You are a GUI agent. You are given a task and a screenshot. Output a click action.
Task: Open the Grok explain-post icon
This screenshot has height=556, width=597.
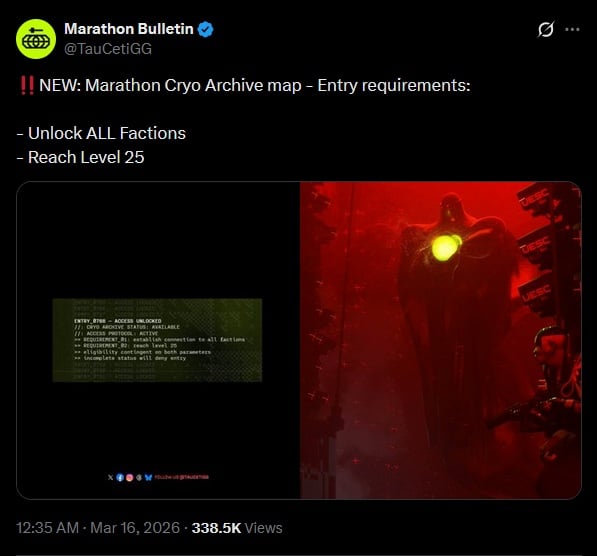point(546,29)
